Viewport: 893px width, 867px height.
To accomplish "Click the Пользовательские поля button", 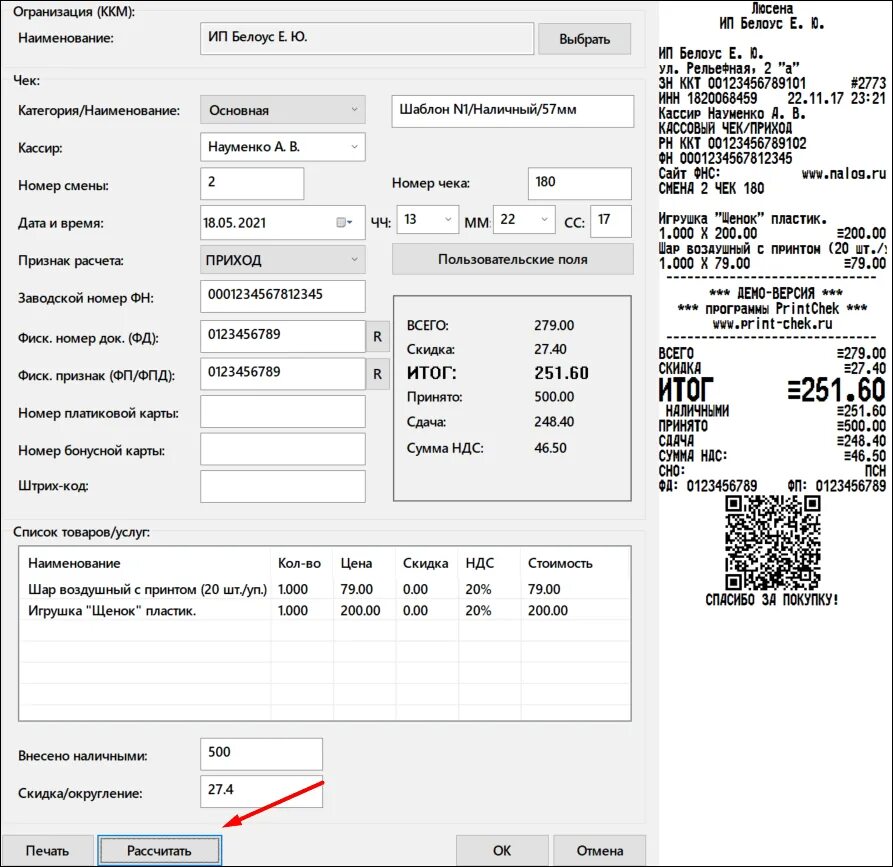I will coord(513,259).
